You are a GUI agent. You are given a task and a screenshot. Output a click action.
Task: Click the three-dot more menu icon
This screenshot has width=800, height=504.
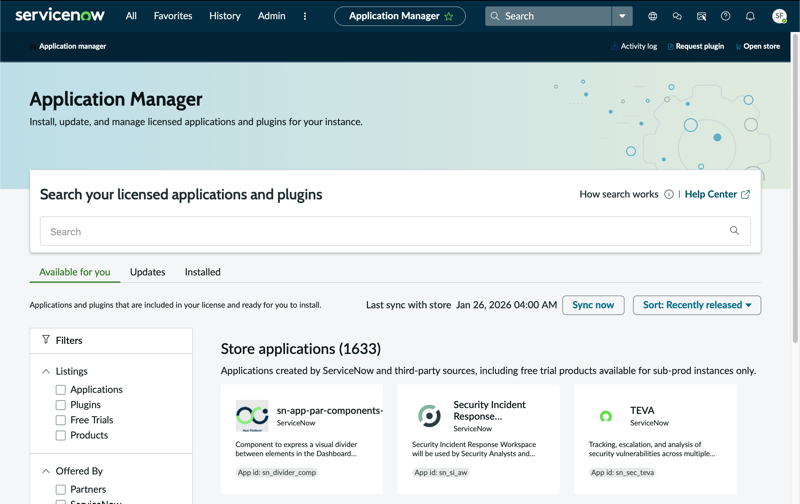pyautogui.click(x=305, y=16)
